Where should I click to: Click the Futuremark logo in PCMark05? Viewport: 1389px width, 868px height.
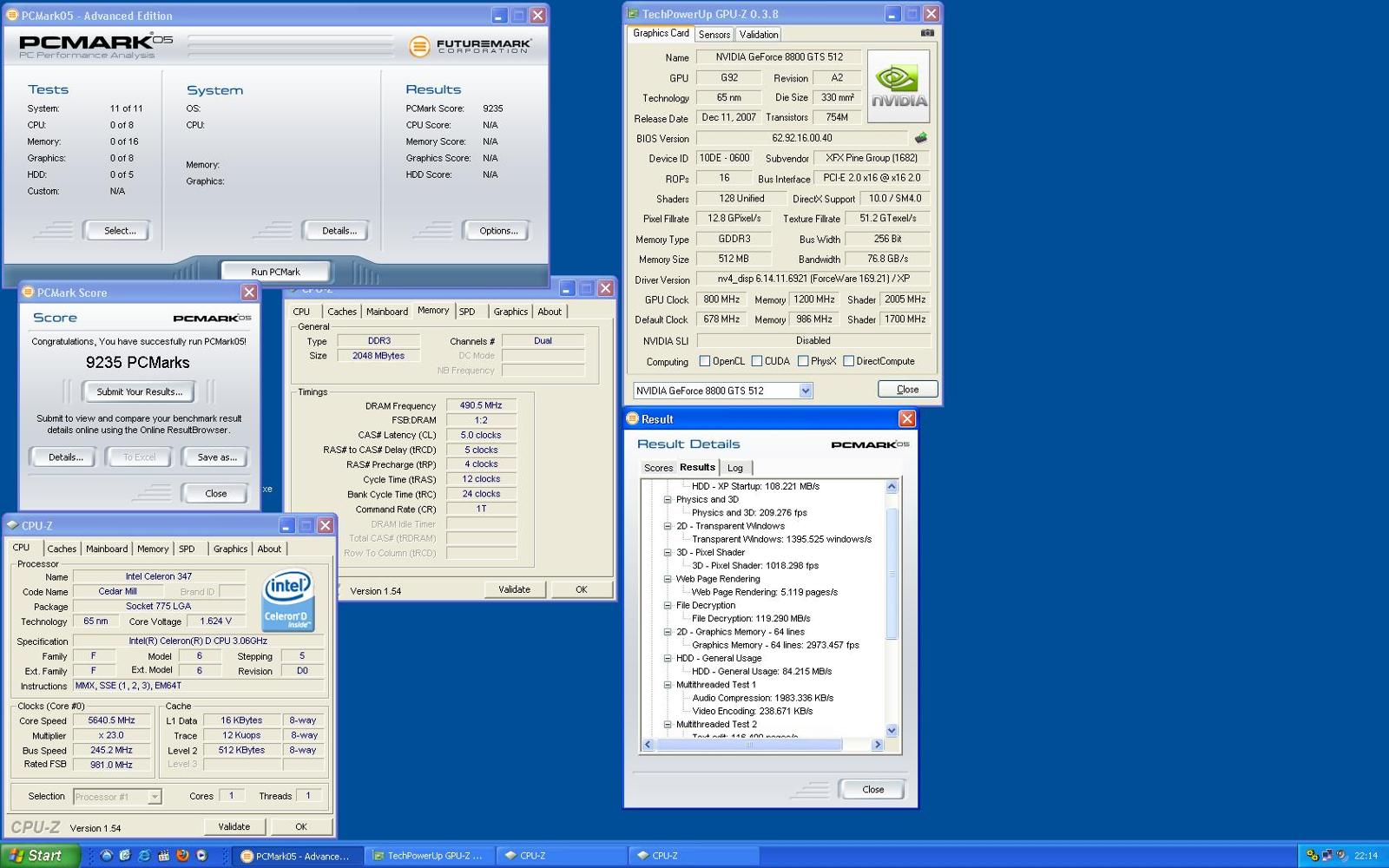point(470,46)
